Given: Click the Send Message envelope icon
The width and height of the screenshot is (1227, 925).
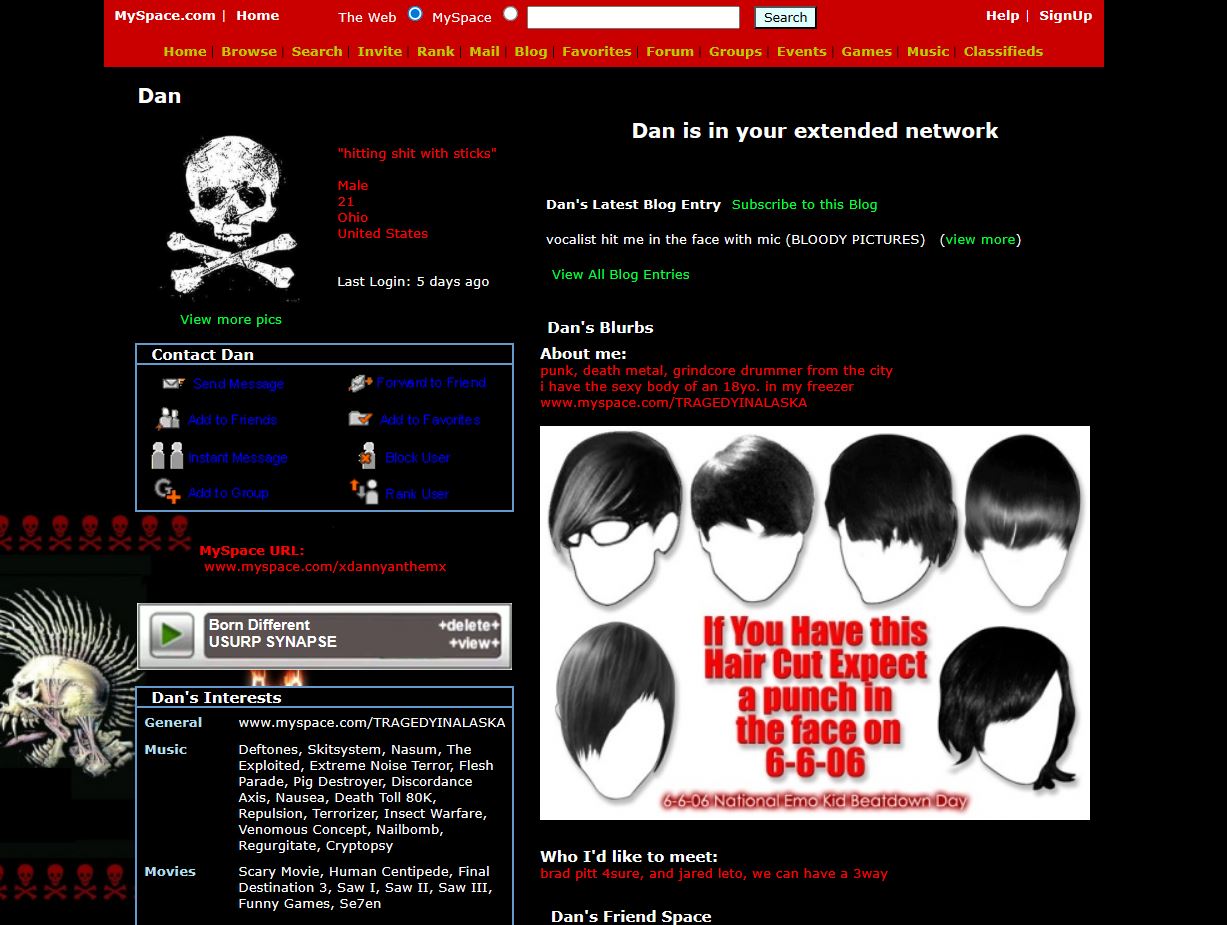Looking at the screenshot, I should pos(173,384).
